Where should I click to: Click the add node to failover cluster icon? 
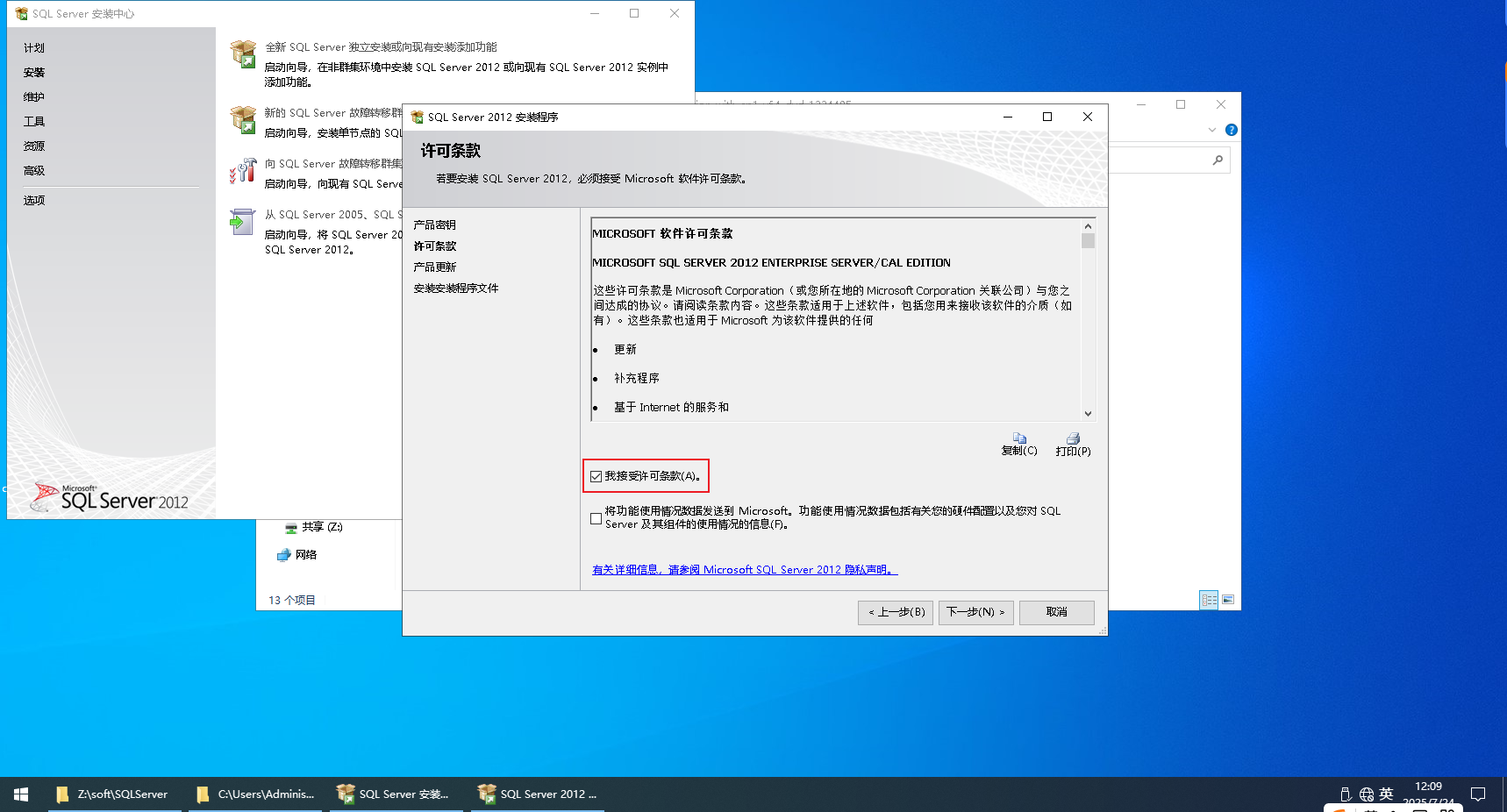click(243, 170)
